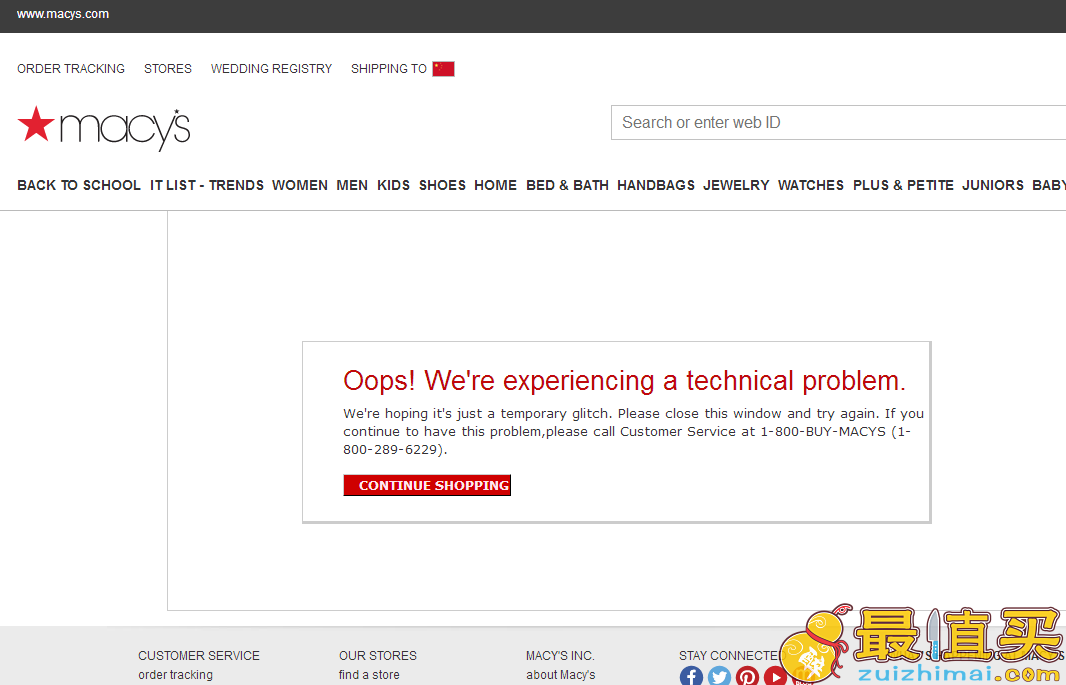The height and width of the screenshot is (685, 1066).
Task: Browse the Bed & Bath category
Action: pos(568,185)
